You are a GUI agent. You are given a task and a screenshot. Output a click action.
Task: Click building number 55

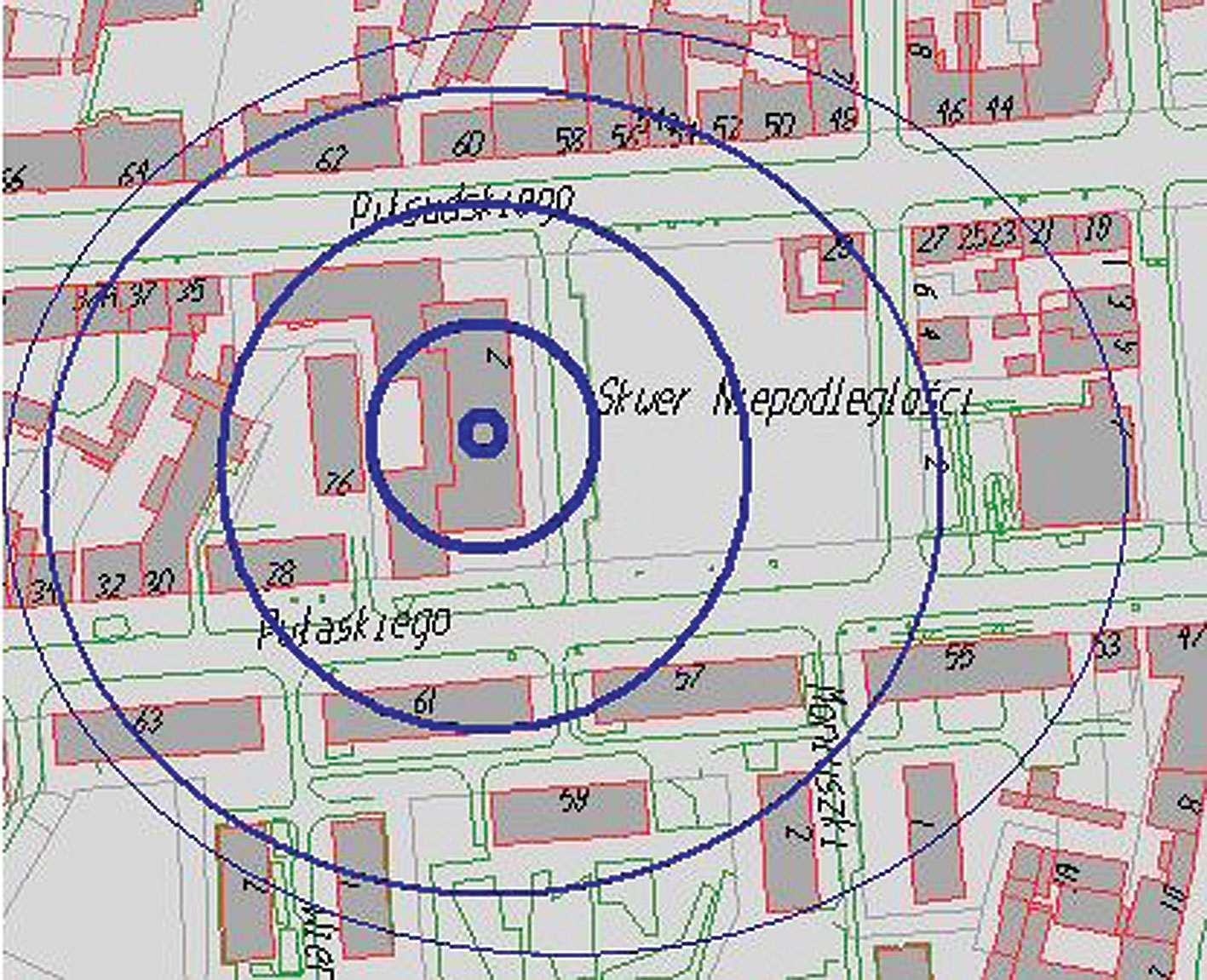pos(960,657)
